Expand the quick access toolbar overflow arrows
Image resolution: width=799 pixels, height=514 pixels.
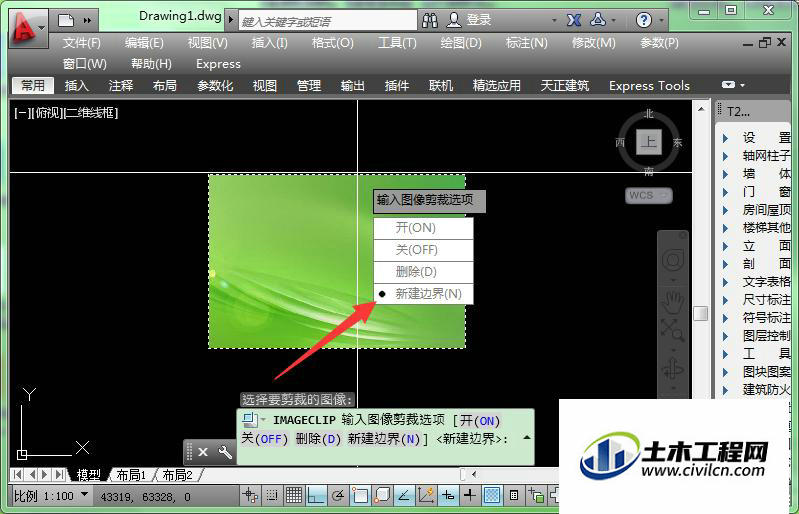click(87, 21)
